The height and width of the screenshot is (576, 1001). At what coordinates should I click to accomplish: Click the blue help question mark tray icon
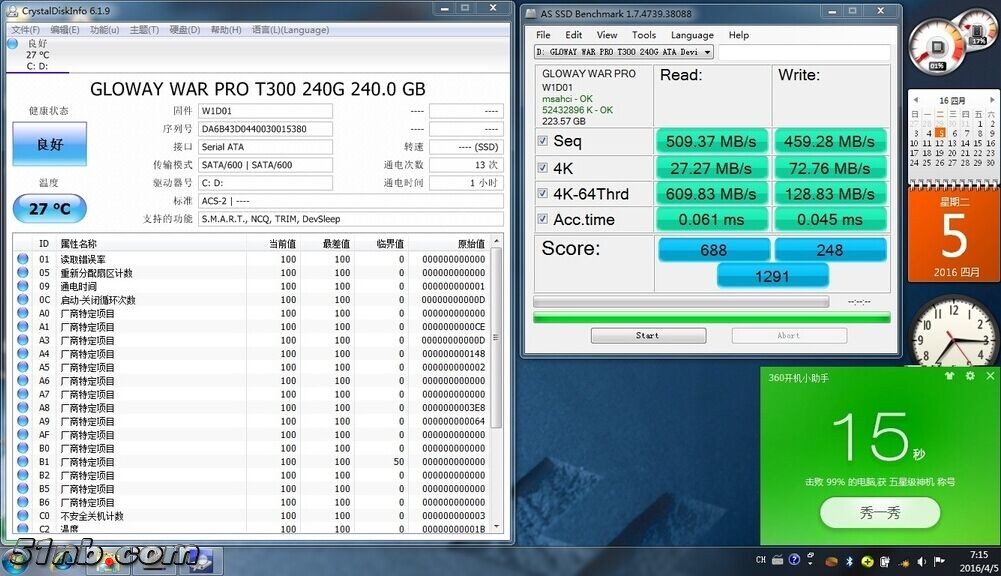click(794, 561)
